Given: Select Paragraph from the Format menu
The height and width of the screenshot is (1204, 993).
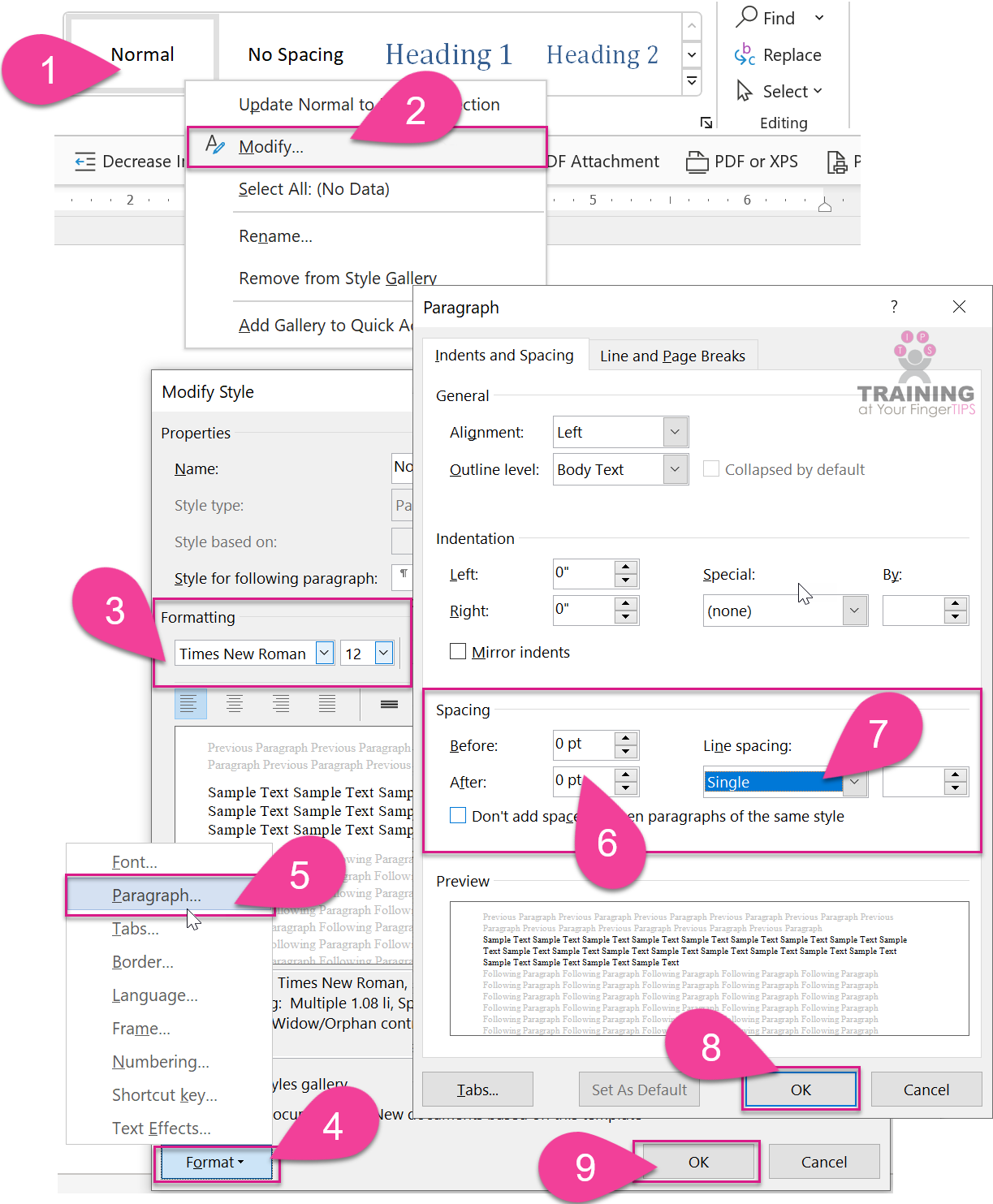Looking at the screenshot, I should point(158,895).
